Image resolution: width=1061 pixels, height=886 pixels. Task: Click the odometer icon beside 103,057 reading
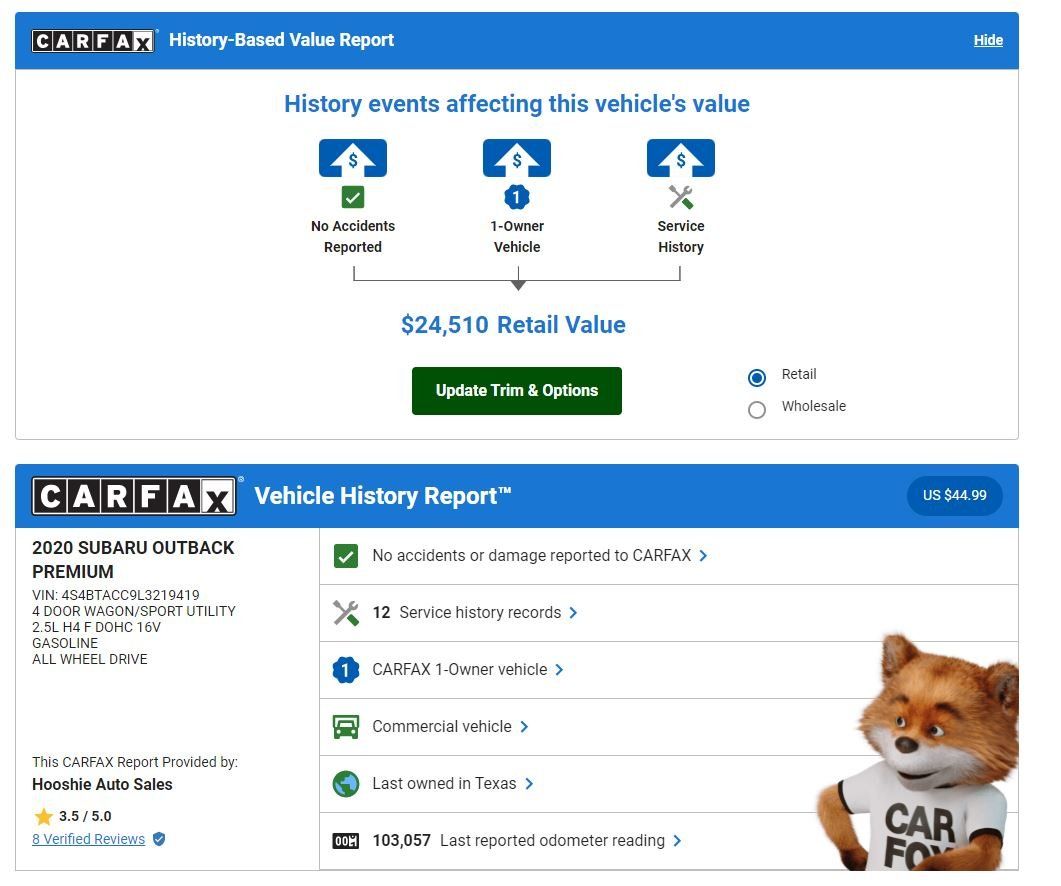tap(346, 841)
